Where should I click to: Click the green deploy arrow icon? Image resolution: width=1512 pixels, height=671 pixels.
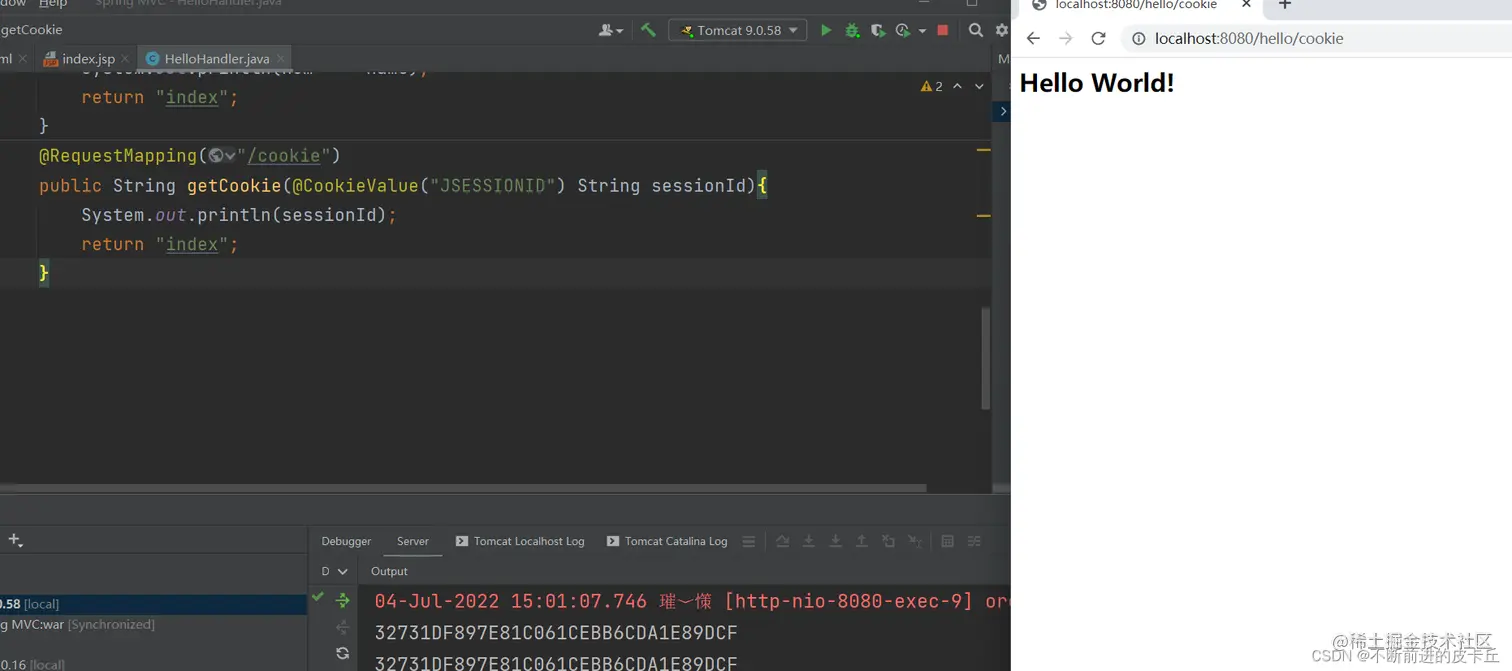coord(342,601)
